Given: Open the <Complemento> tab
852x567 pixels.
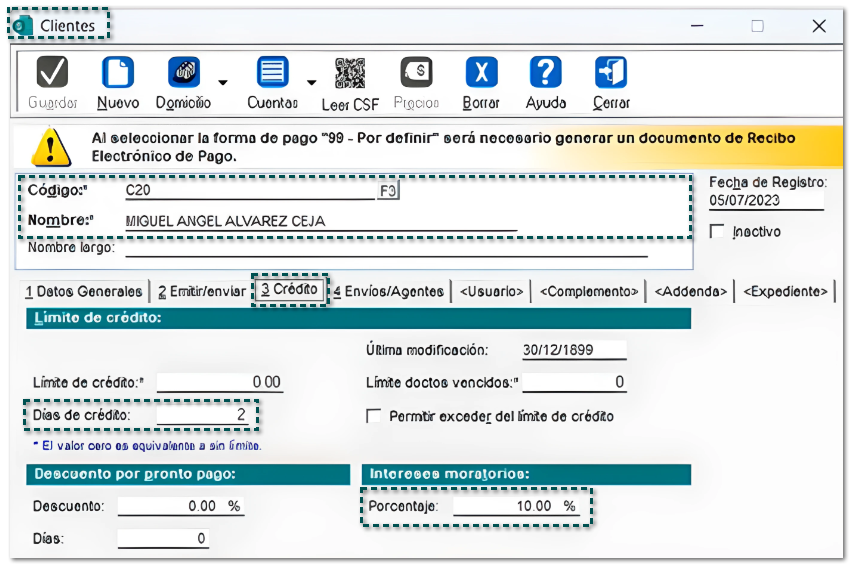Looking at the screenshot, I should [588, 291].
